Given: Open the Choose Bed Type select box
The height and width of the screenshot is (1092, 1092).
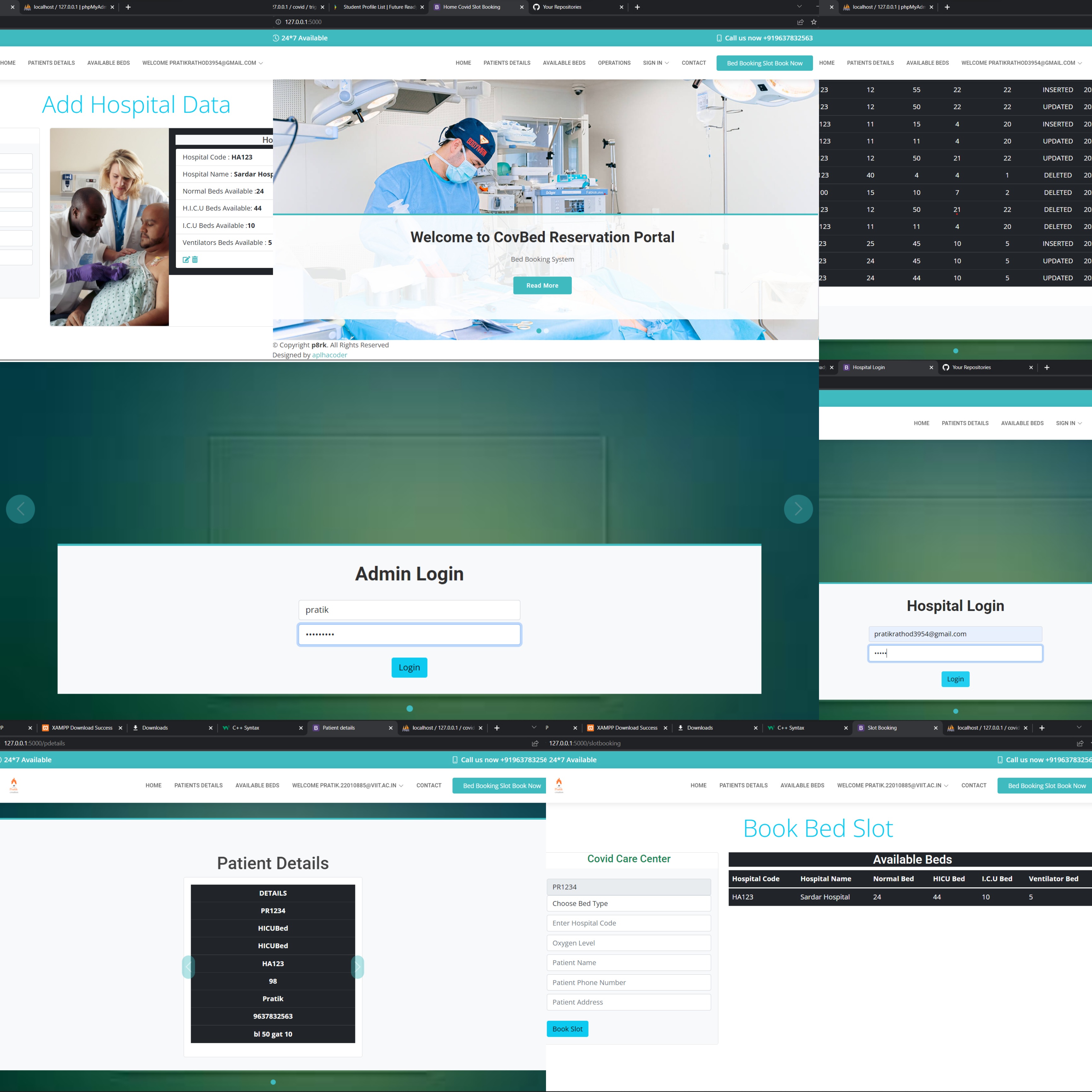Looking at the screenshot, I should point(629,903).
